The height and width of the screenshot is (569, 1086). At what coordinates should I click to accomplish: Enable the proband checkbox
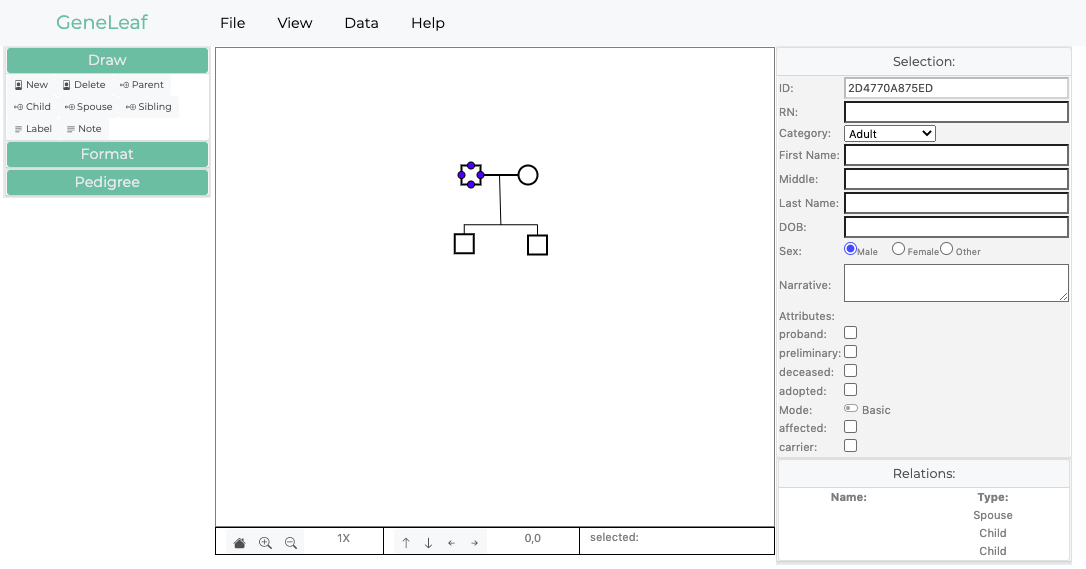click(x=850, y=333)
